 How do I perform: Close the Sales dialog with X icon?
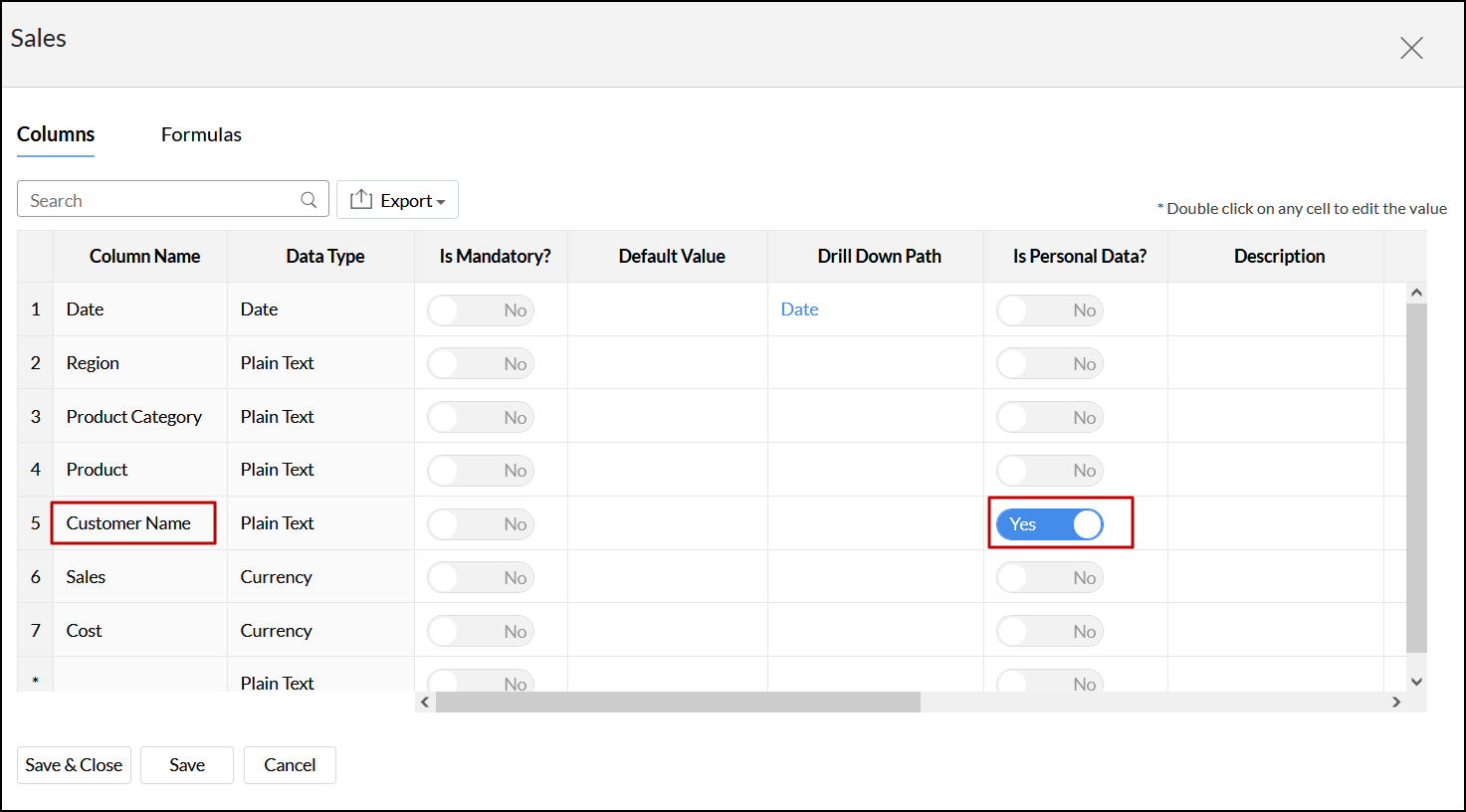pyautogui.click(x=1411, y=48)
